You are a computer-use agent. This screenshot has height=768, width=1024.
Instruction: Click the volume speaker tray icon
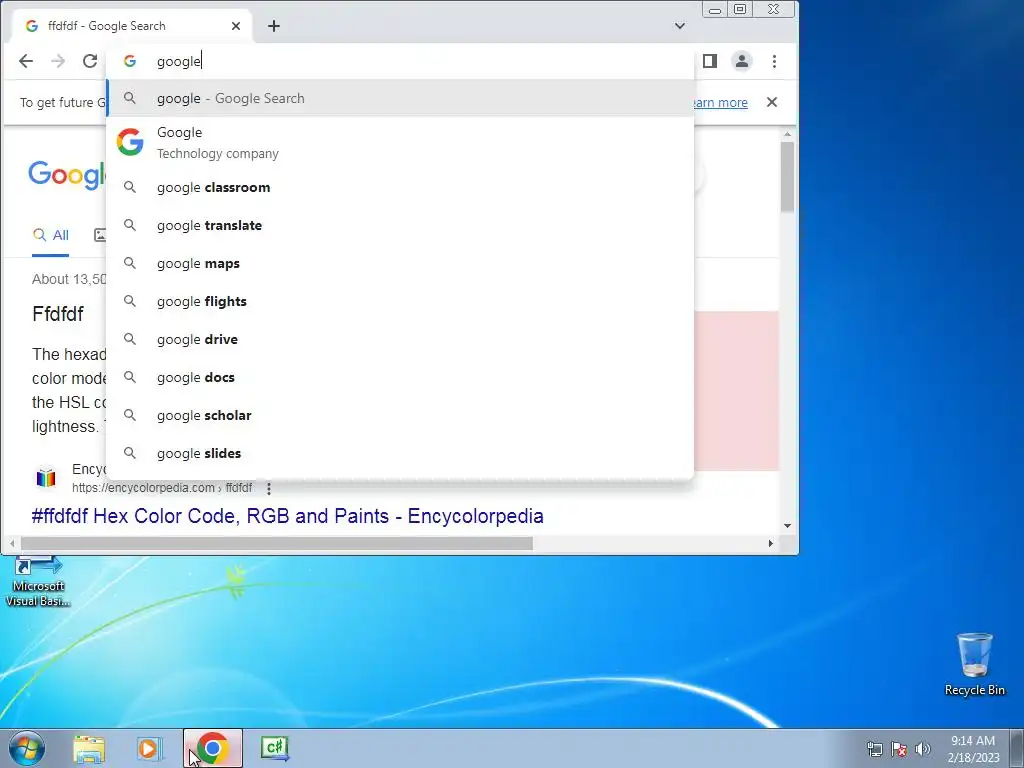[x=923, y=749]
